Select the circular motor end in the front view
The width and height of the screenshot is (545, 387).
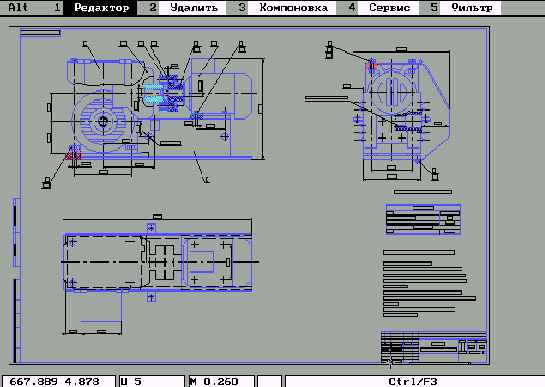click(103, 121)
